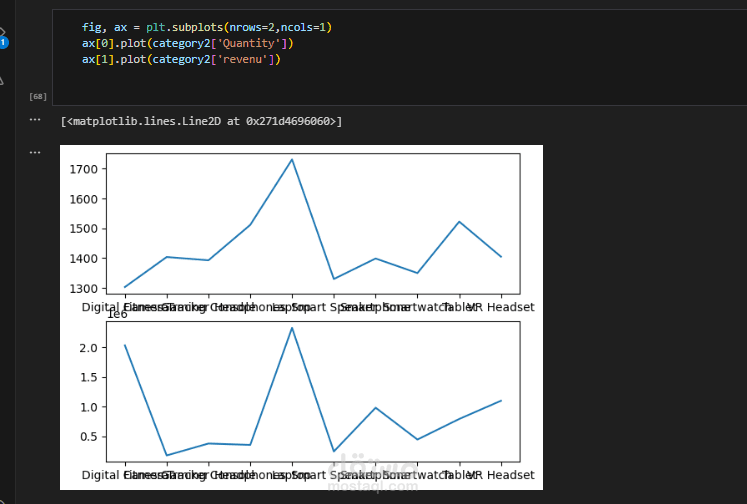The height and width of the screenshot is (504, 747).
Task: Click the cell execution count [68]
Action: coord(38,96)
